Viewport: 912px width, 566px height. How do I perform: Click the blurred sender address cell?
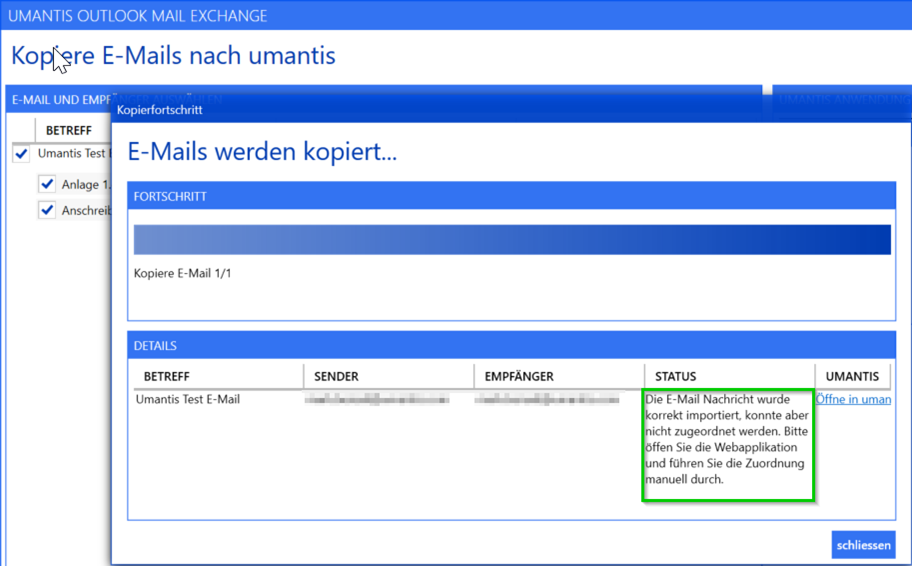[376, 399]
